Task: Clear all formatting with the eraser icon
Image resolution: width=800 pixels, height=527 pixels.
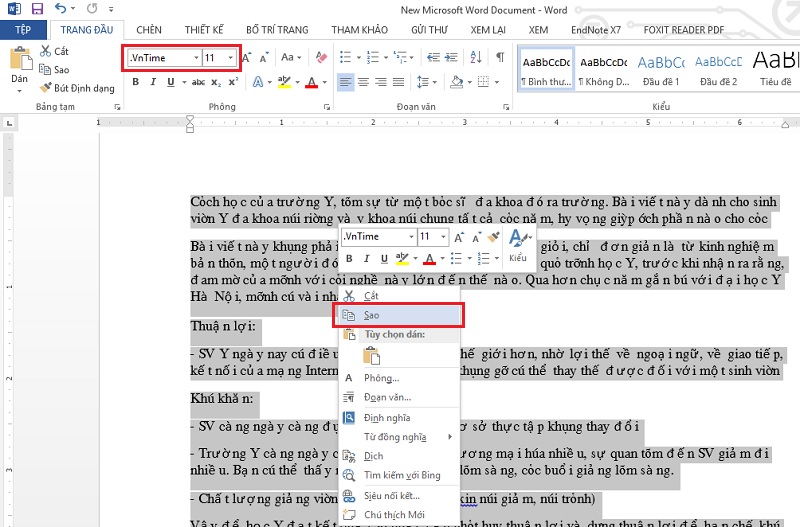Action: coord(321,57)
